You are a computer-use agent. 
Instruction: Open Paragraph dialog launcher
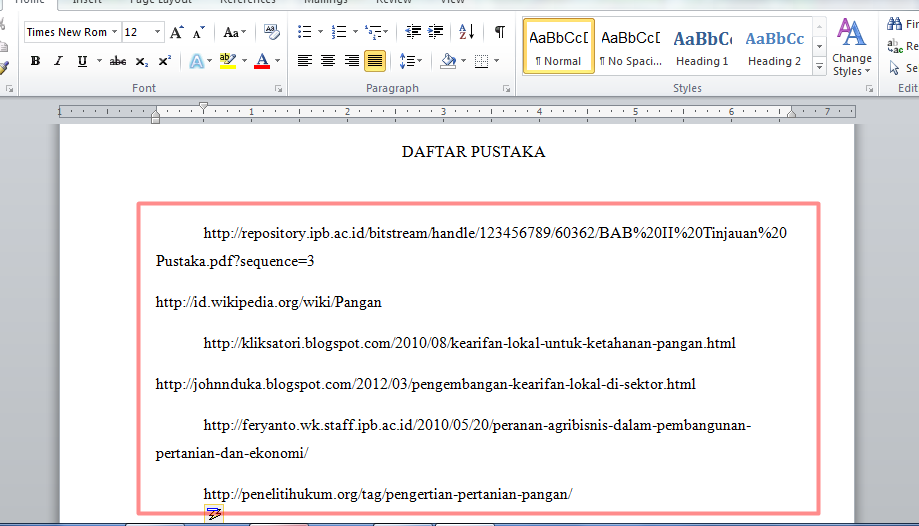[x=506, y=89]
